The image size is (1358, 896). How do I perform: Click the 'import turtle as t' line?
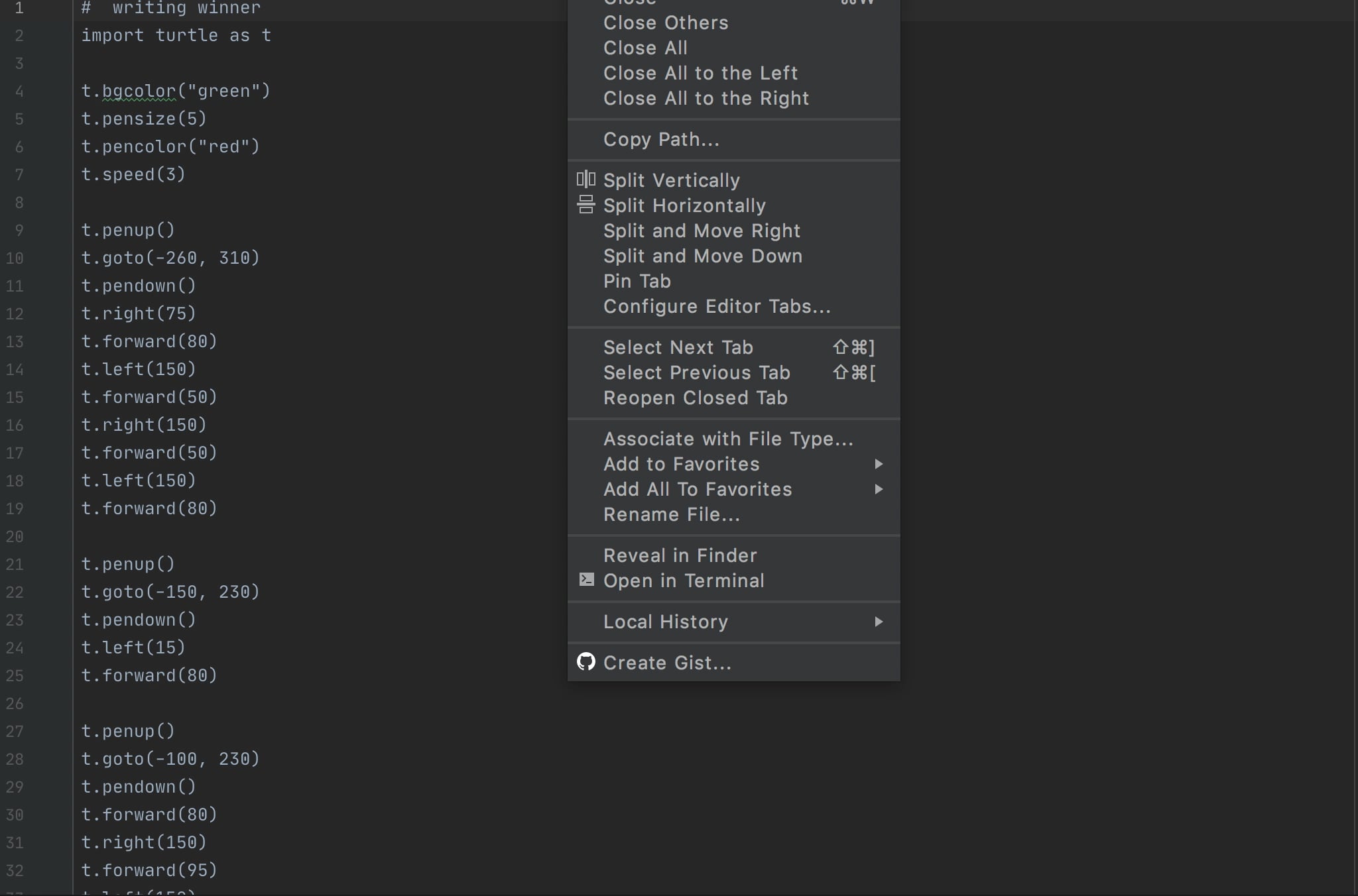click(176, 35)
